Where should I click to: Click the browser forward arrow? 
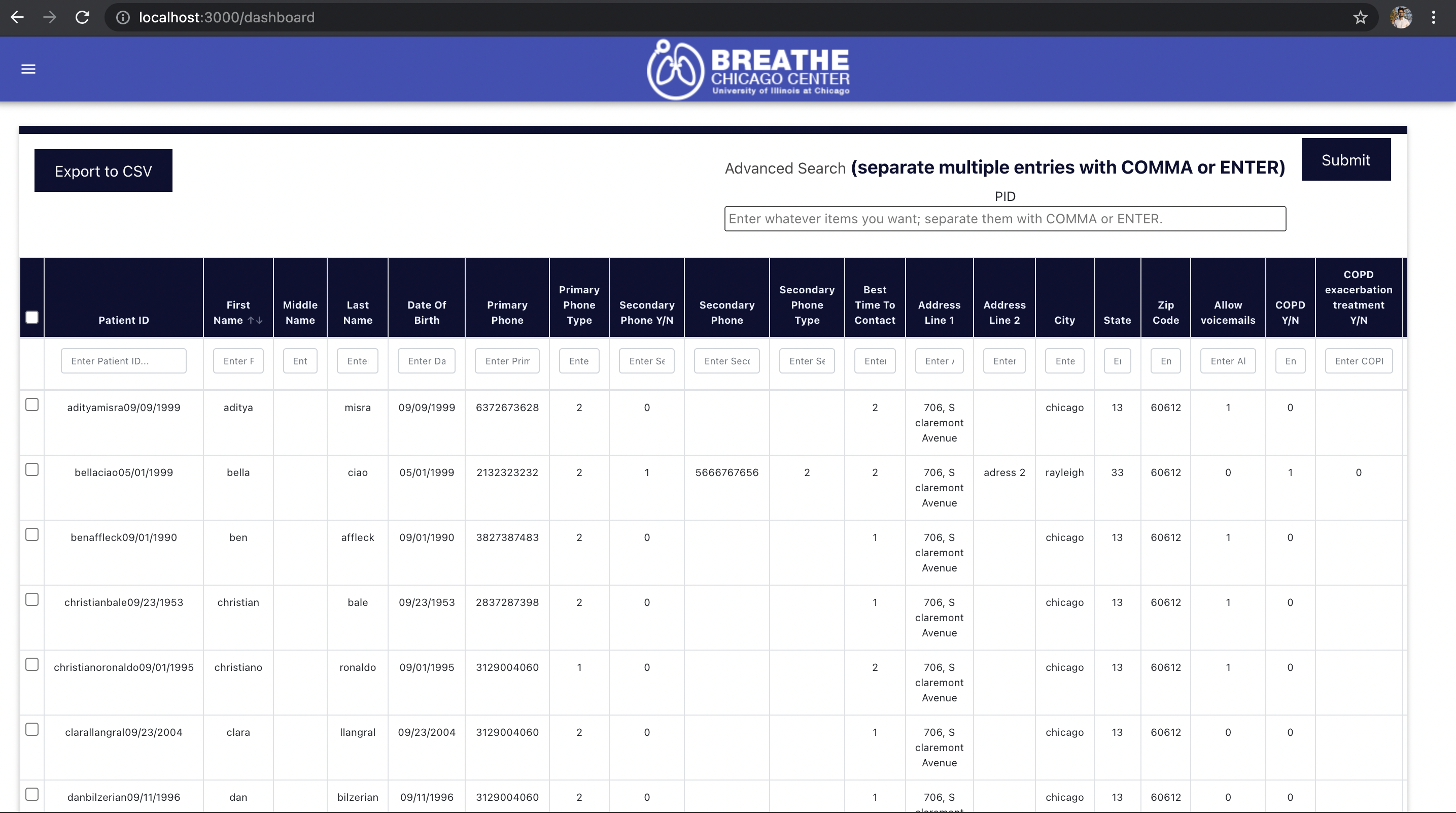[50, 17]
